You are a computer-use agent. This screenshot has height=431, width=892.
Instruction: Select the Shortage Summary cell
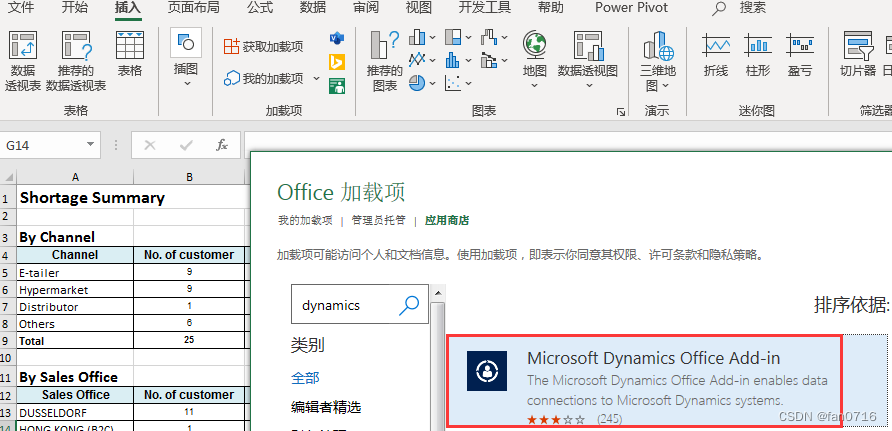(75, 197)
